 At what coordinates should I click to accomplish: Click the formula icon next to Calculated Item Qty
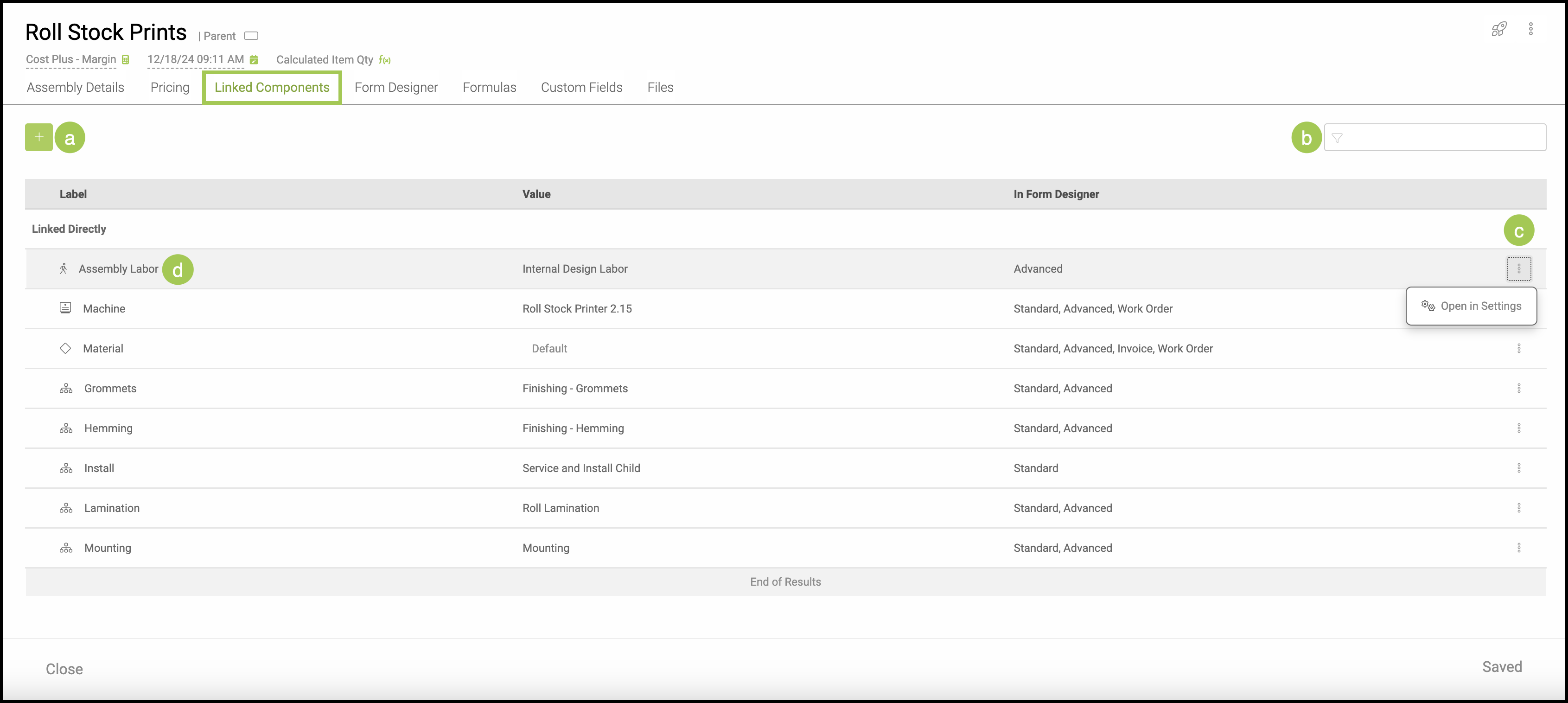(x=385, y=60)
